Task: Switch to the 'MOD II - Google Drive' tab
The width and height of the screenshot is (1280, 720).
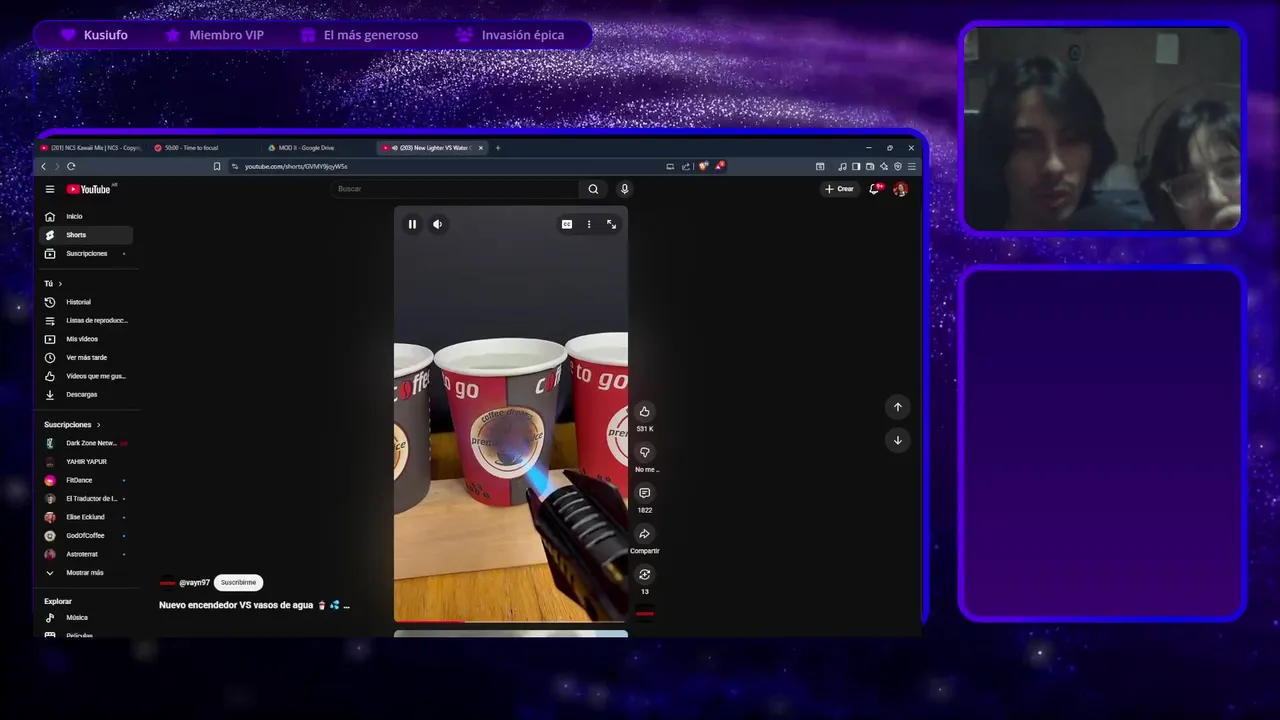Action: coord(306,148)
